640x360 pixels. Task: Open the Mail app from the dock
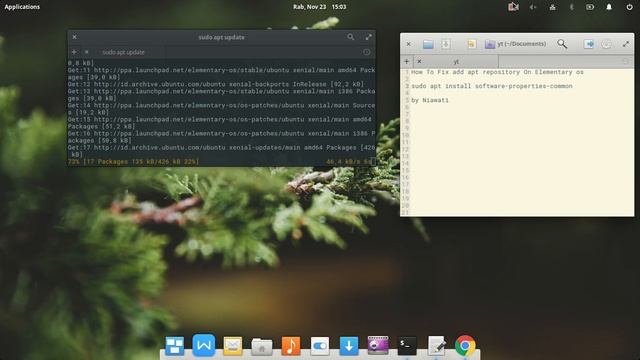point(233,346)
